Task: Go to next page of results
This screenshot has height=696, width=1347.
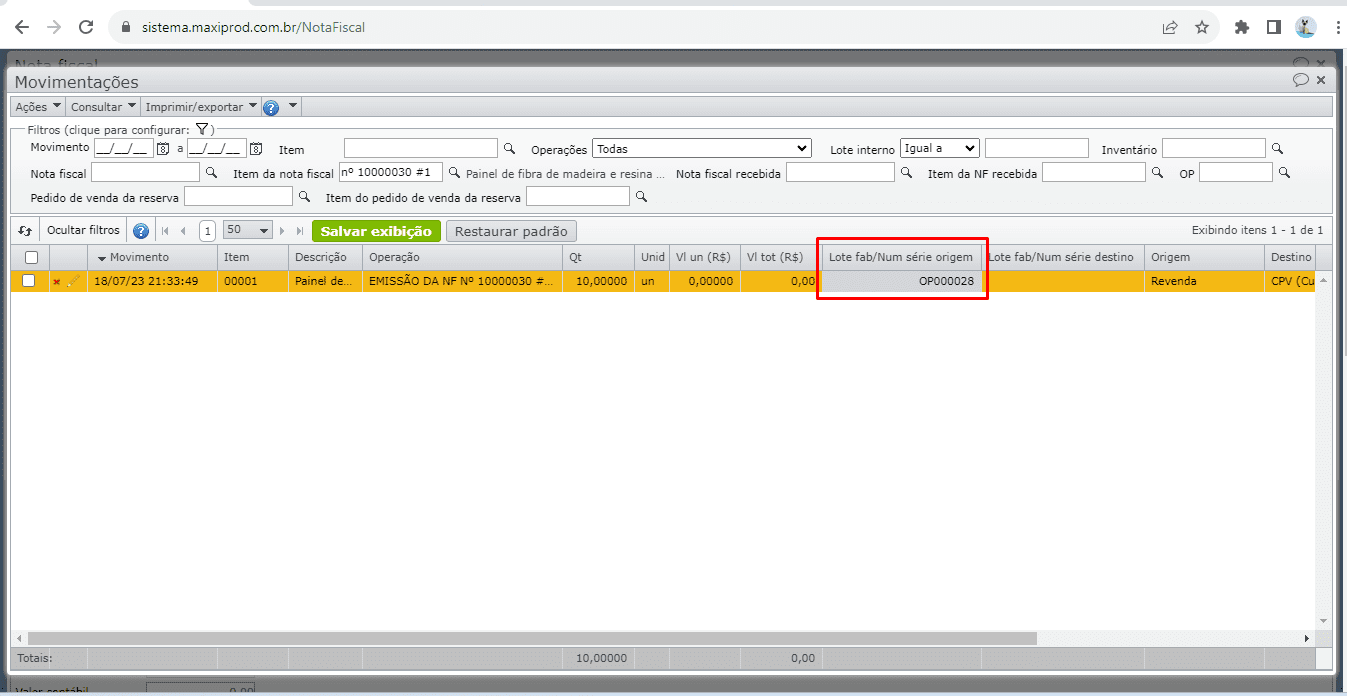Action: tap(282, 231)
